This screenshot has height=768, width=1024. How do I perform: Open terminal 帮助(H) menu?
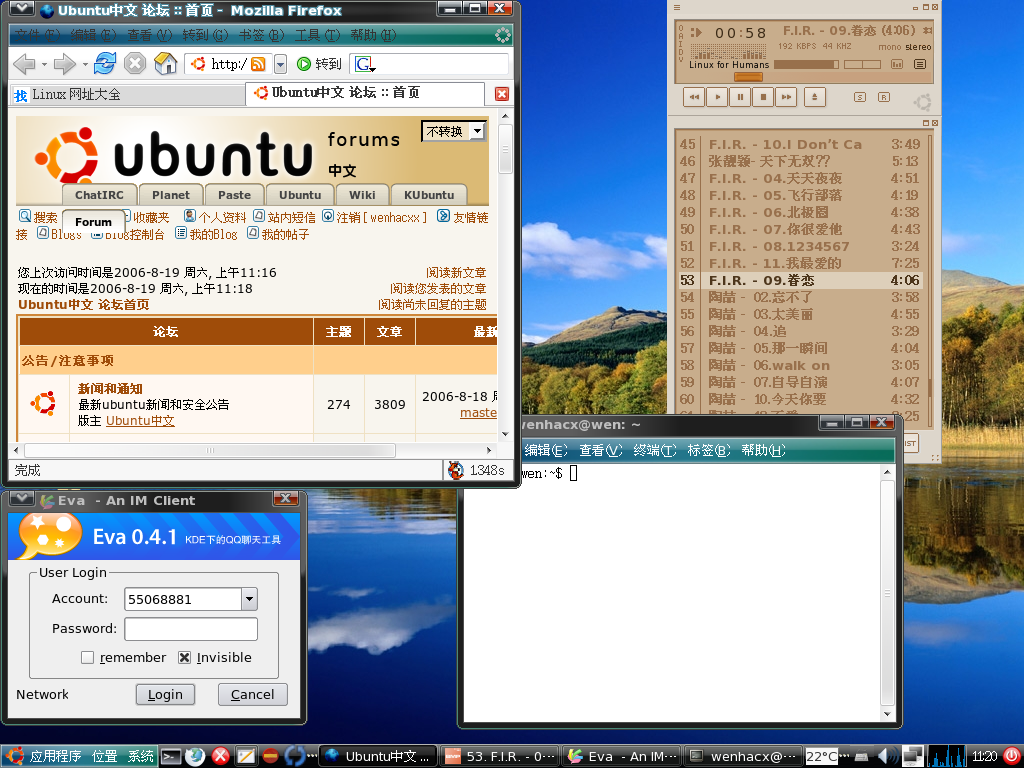pos(763,450)
